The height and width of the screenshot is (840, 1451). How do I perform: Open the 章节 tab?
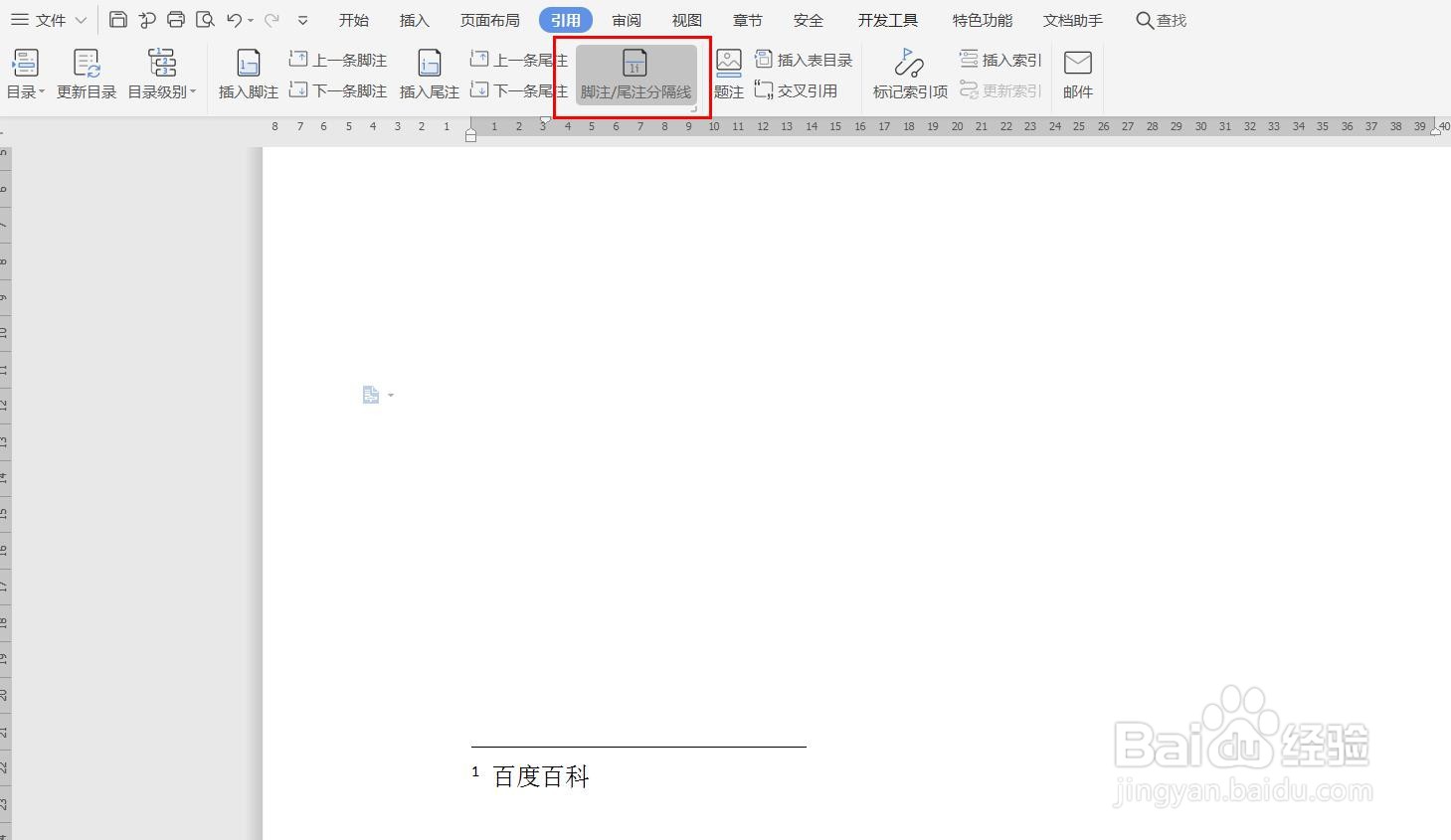pos(747,20)
